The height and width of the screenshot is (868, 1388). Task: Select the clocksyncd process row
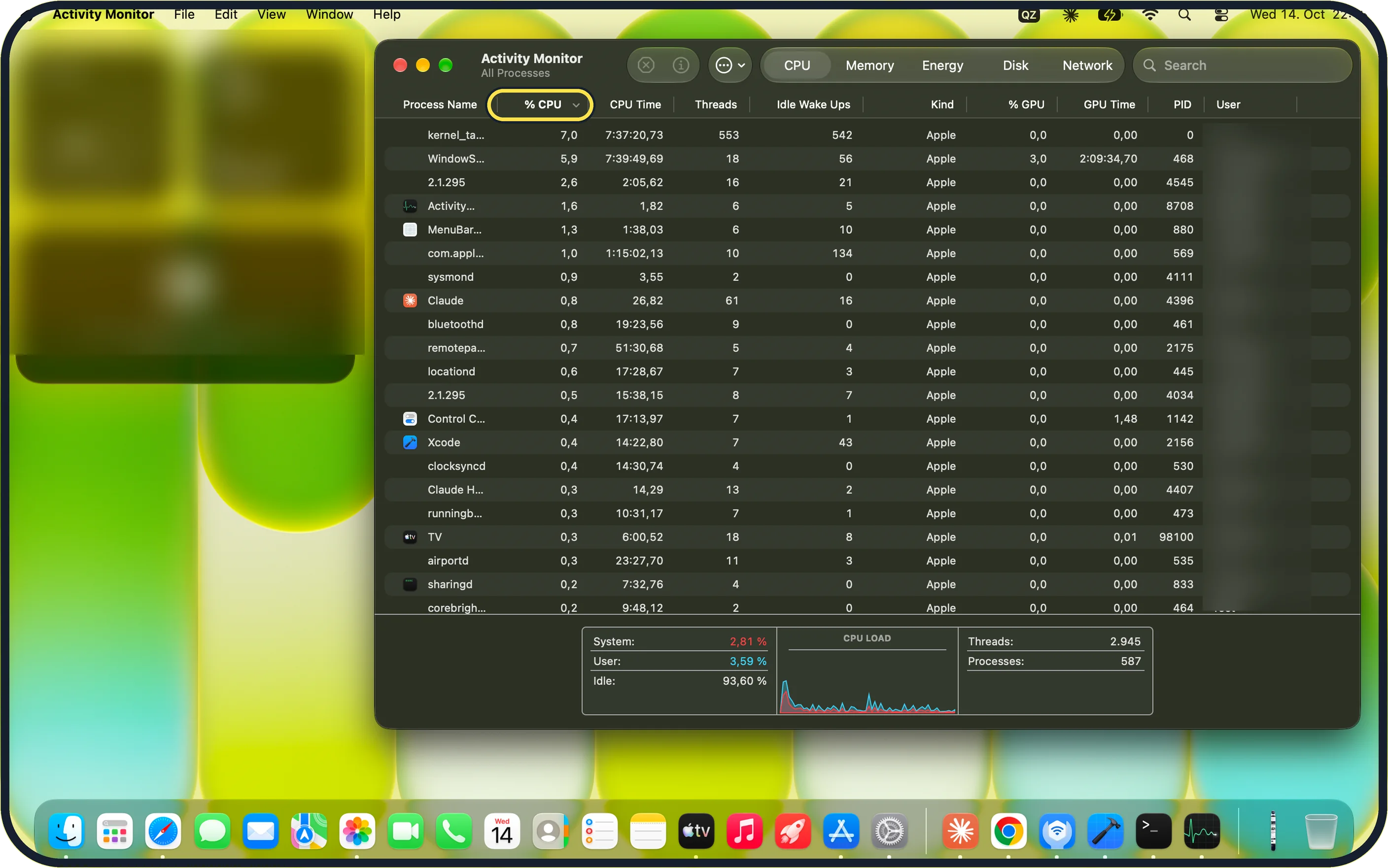point(867,466)
